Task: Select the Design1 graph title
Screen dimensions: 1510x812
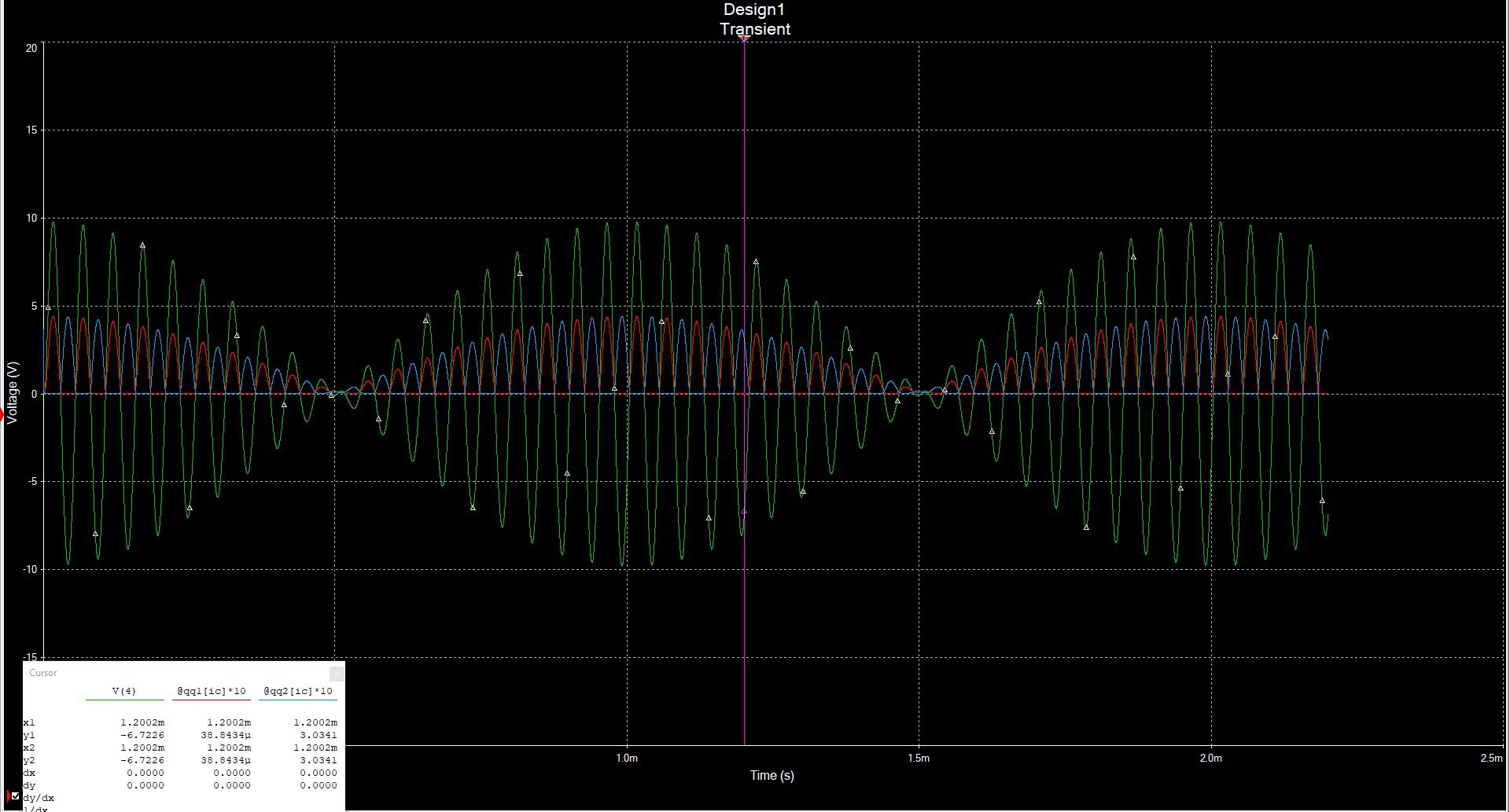Action: pos(754,10)
